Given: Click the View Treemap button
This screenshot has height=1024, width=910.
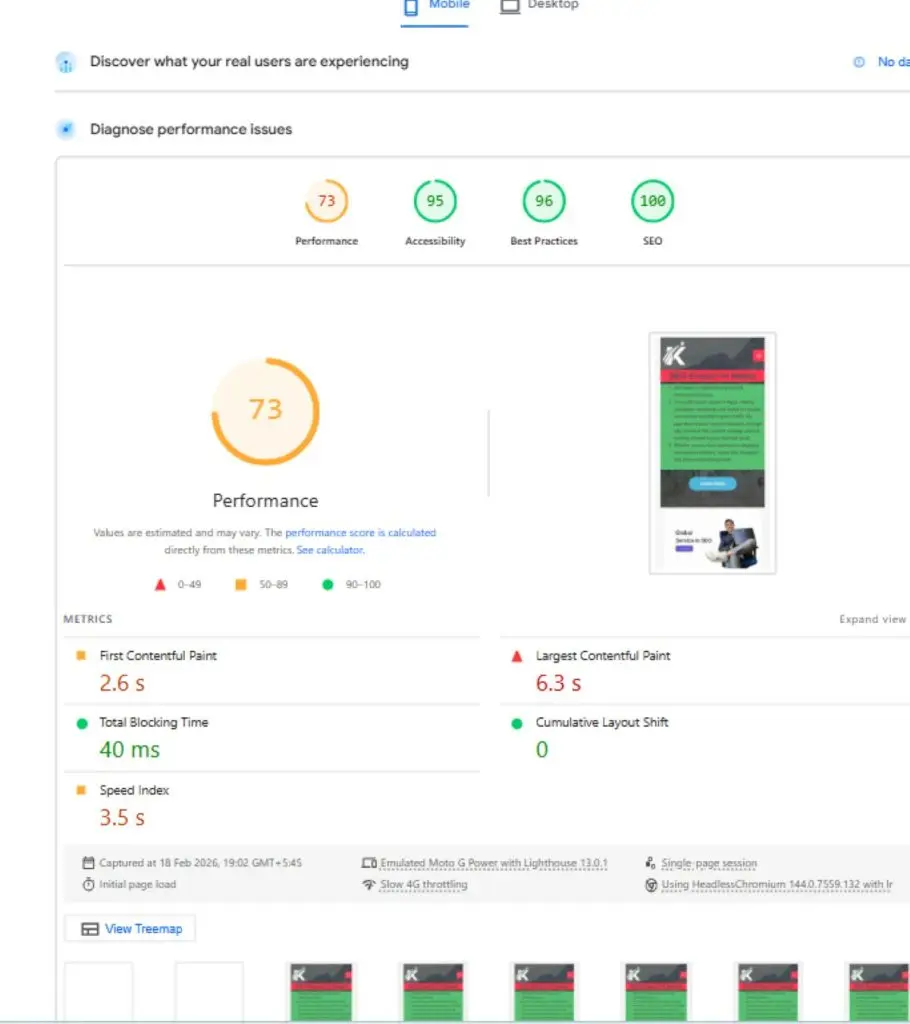Looking at the screenshot, I should pyautogui.click(x=129, y=928).
